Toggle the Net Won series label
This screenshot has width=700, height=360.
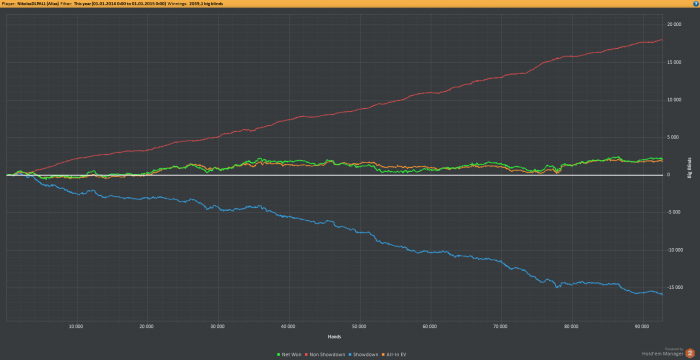[292, 355]
